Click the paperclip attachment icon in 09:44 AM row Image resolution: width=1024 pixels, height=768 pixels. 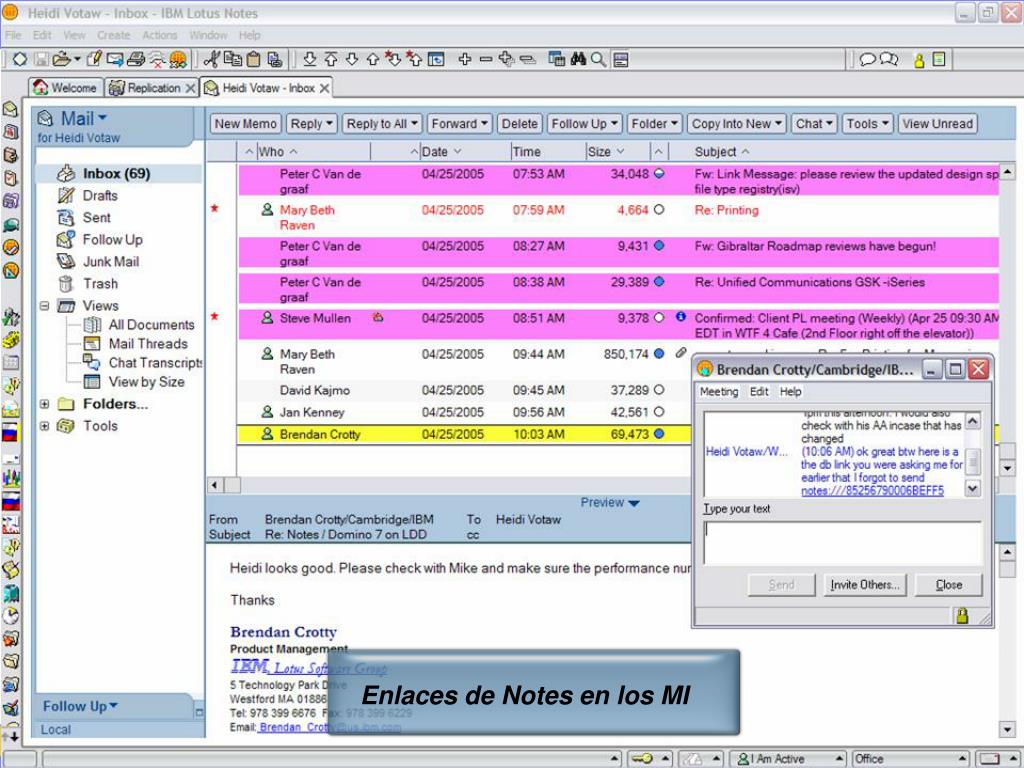click(681, 353)
